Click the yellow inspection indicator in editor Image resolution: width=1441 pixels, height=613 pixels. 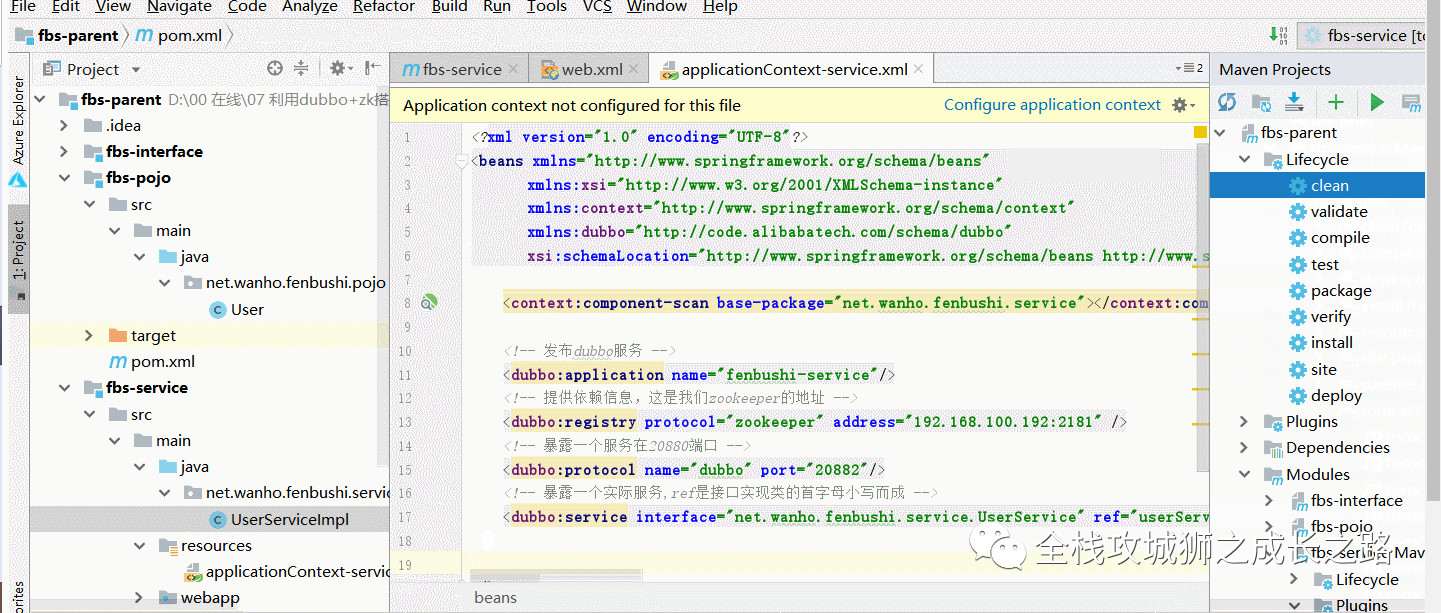[1200, 132]
